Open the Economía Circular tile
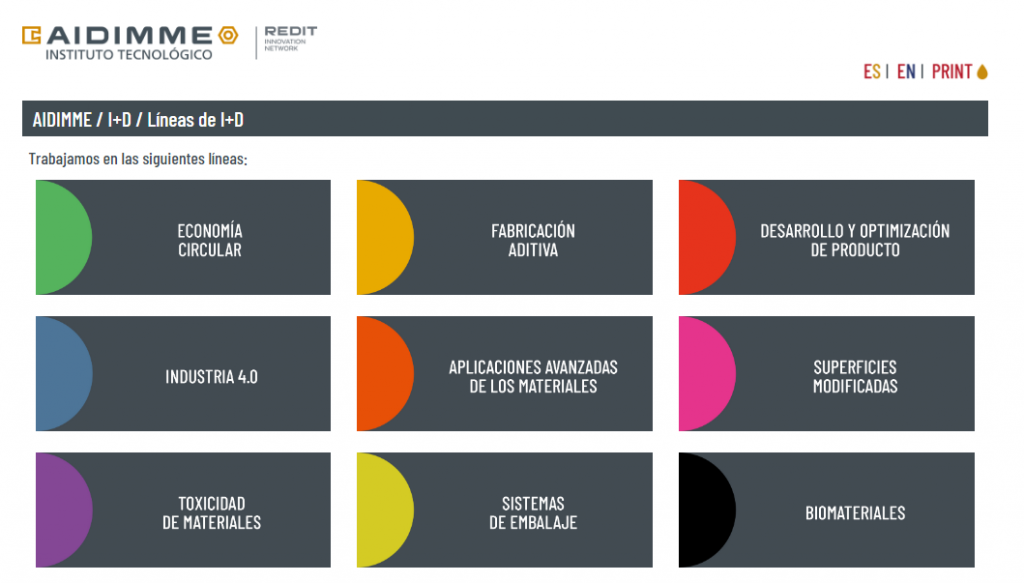1024x583 pixels. 183,237
